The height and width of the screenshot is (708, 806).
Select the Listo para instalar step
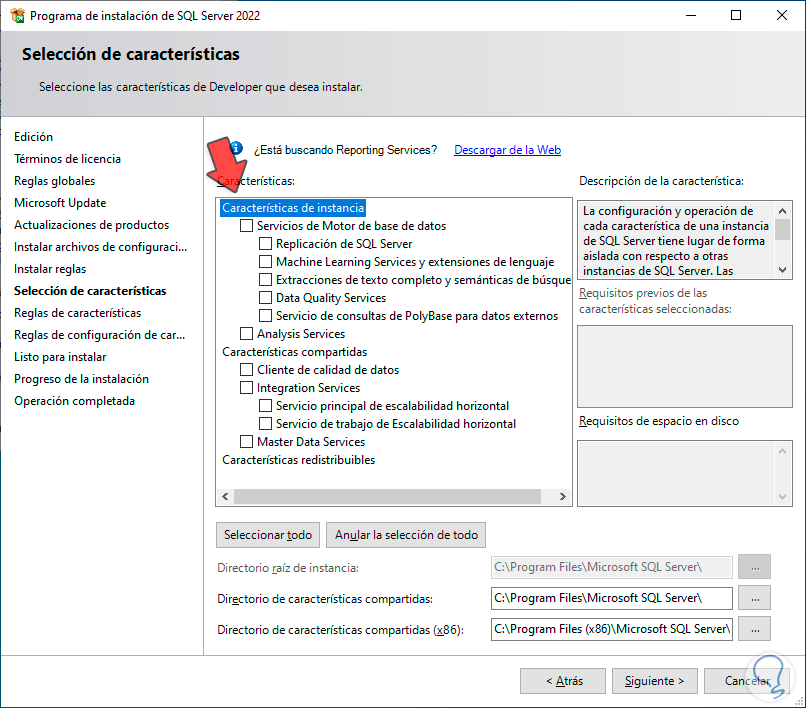(60, 357)
